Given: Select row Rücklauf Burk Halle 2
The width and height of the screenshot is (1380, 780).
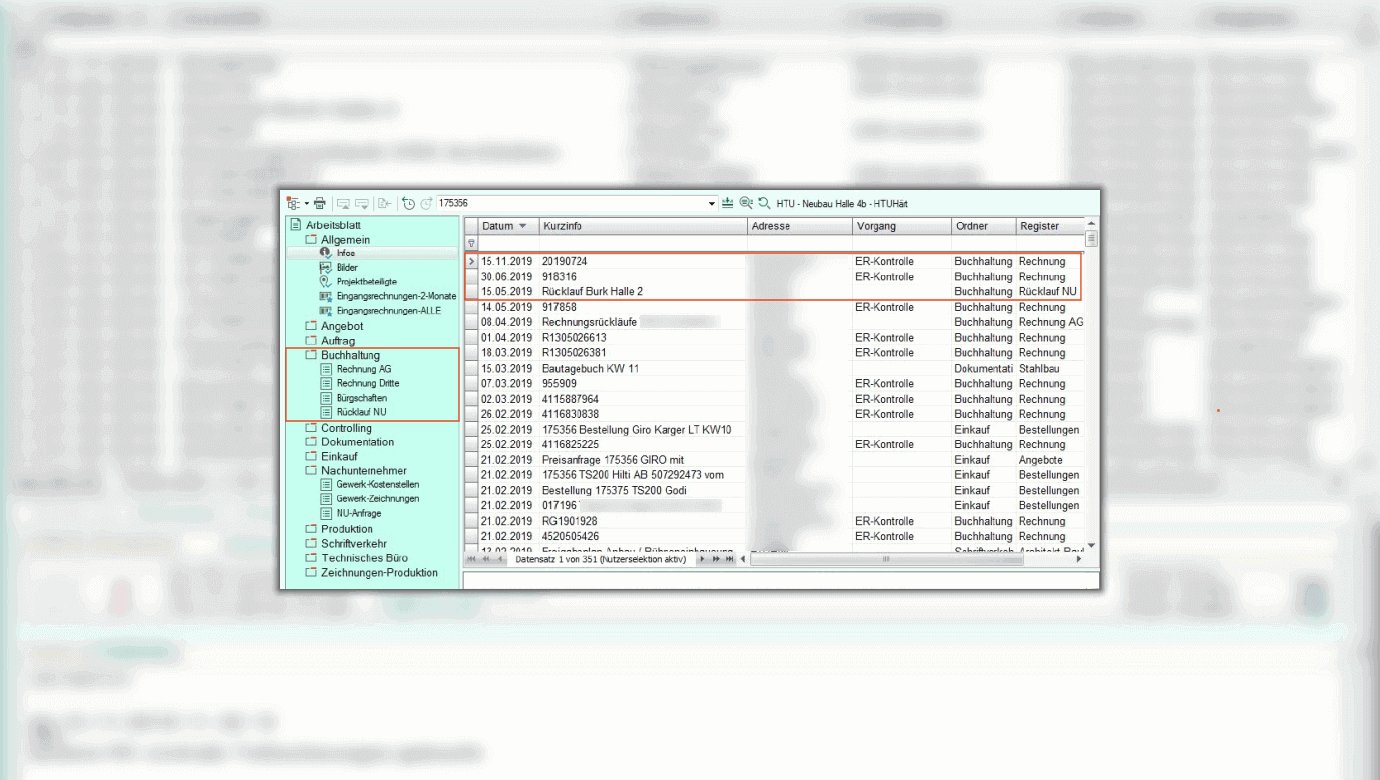Looking at the screenshot, I should [x=592, y=291].
